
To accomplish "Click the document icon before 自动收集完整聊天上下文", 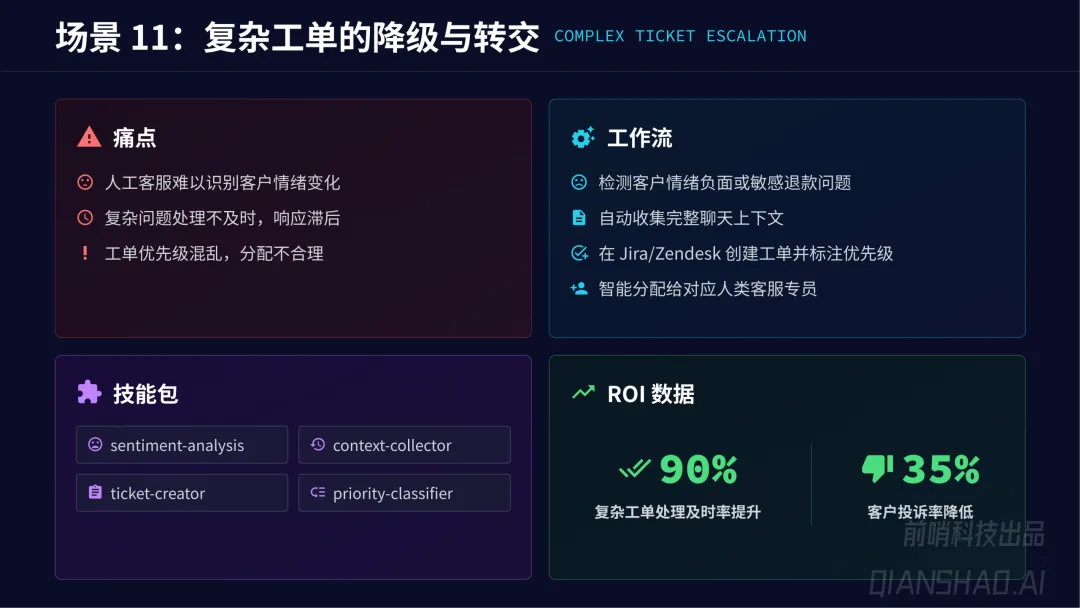I will [x=578, y=218].
